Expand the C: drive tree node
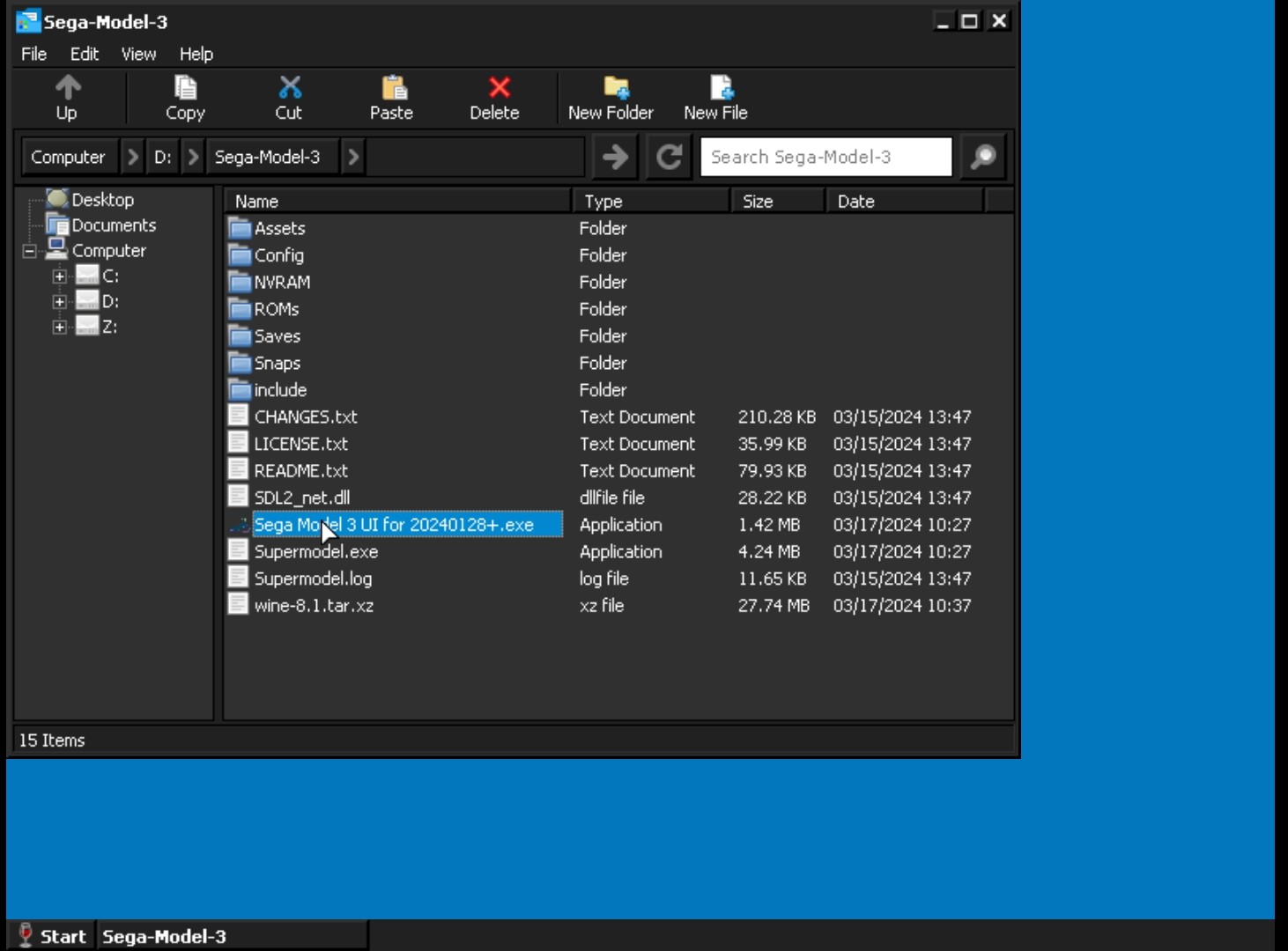Screen dimensions: 1288x951 pos(59,276)
